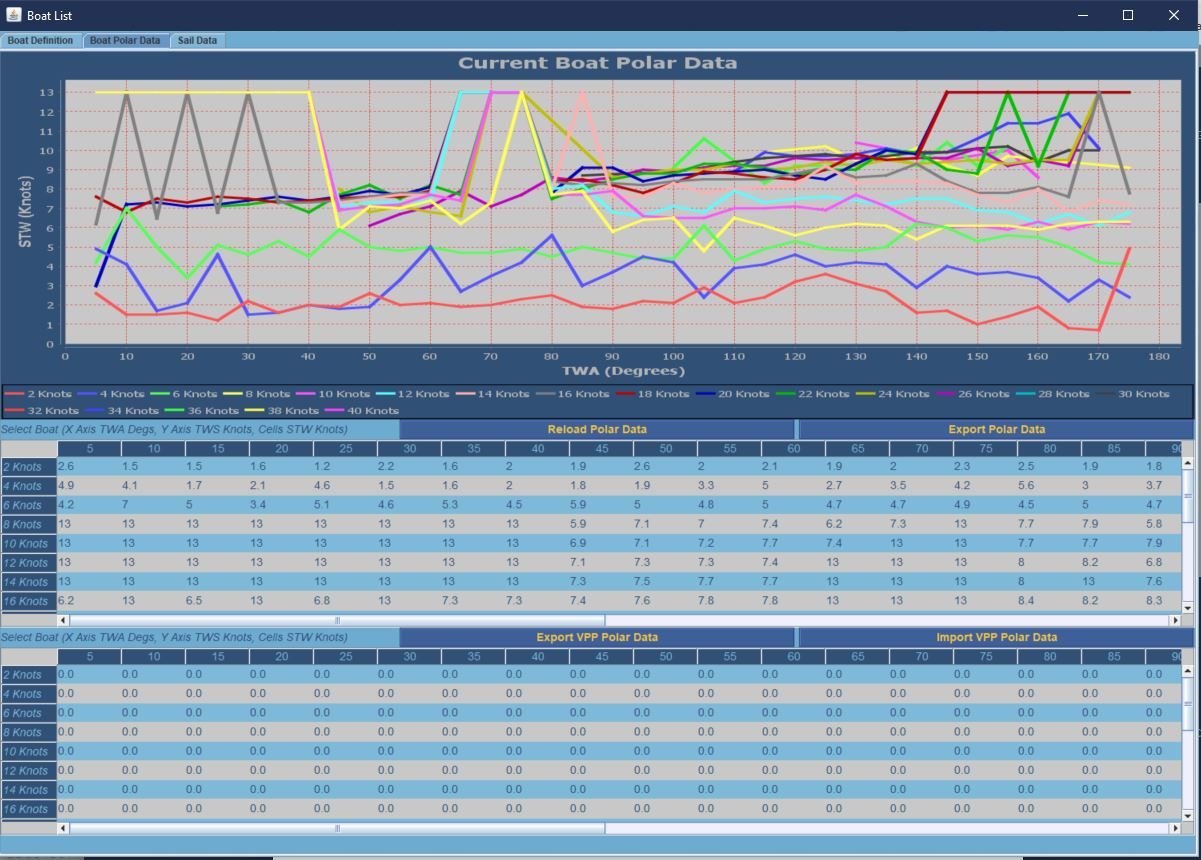Click the 2 Knots red legend marker

coord(15,394)
